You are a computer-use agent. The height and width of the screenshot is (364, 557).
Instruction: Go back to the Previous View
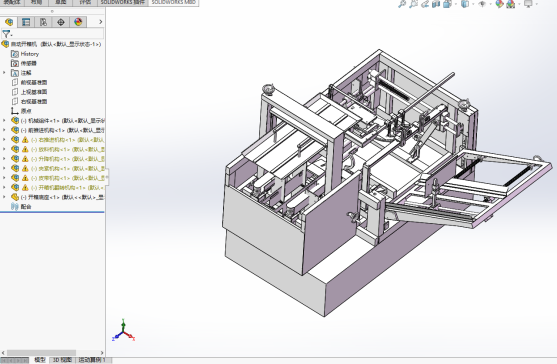(x=425, y=4)
